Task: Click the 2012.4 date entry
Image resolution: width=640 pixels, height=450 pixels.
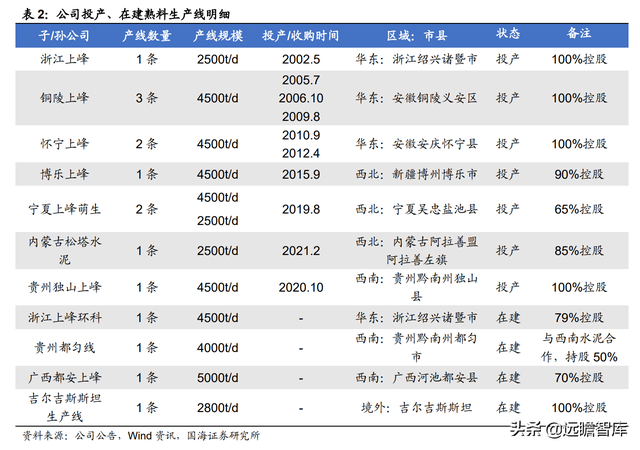Action: pyautogui.click(x=301, y=154)
